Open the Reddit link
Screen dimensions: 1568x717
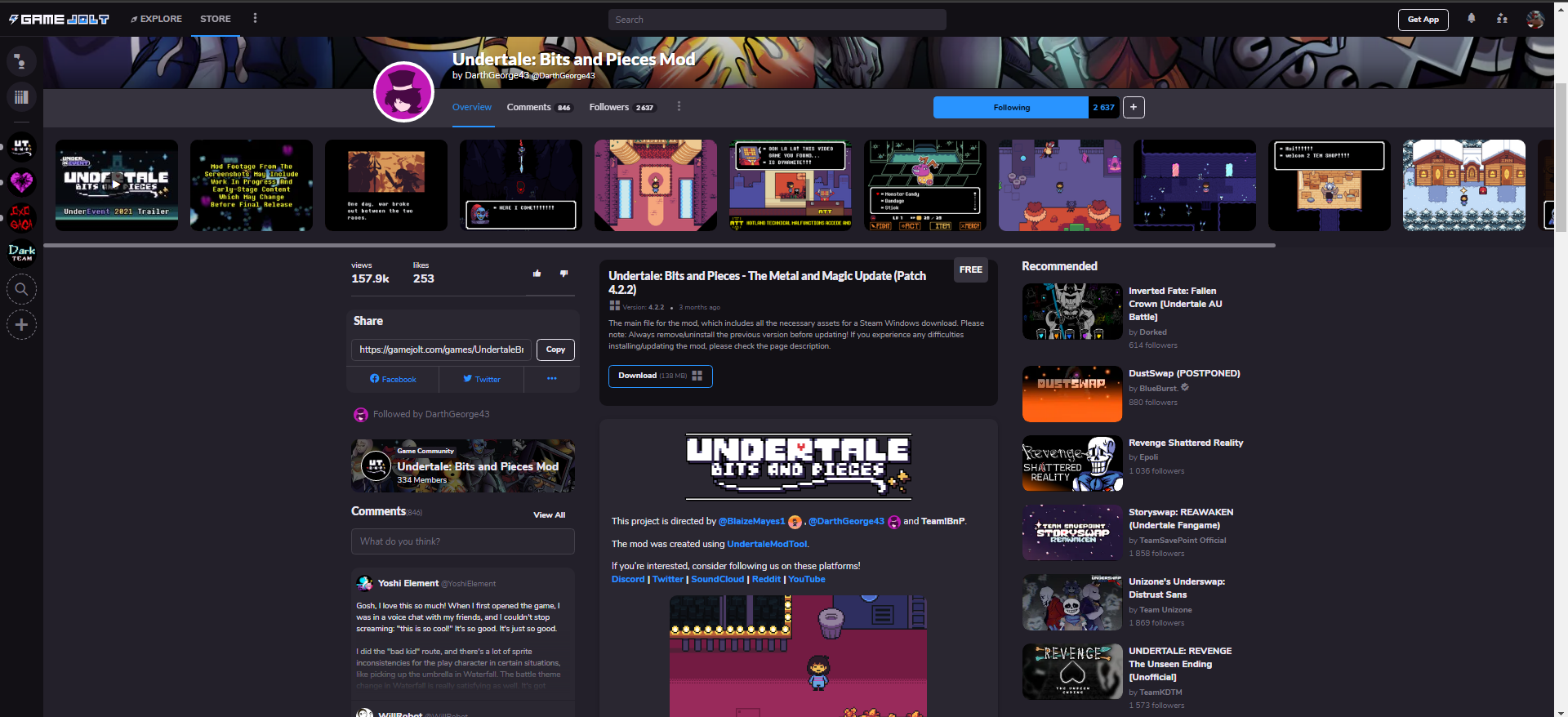pyautogui.click(x=766, y=579)
